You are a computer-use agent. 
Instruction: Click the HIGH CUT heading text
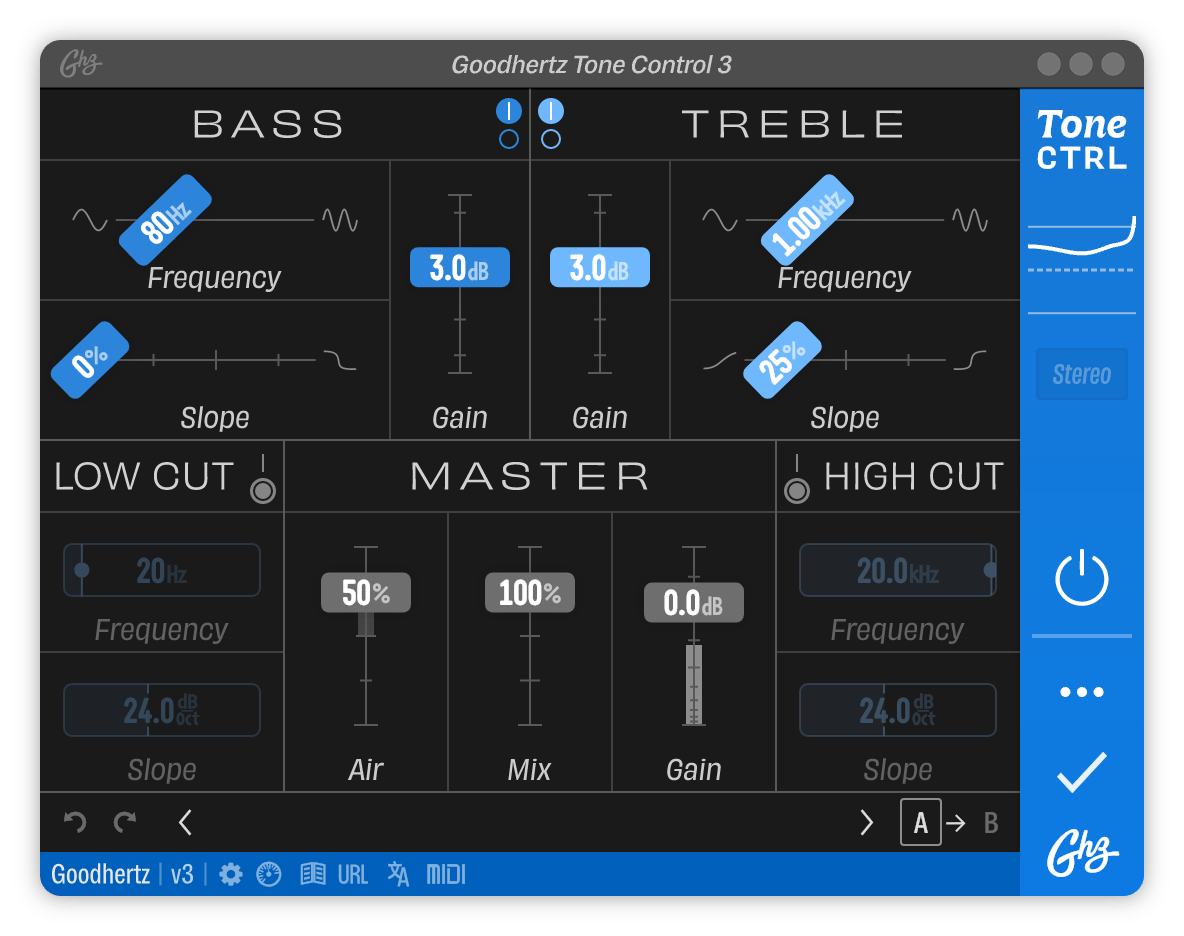coord(914,477)
